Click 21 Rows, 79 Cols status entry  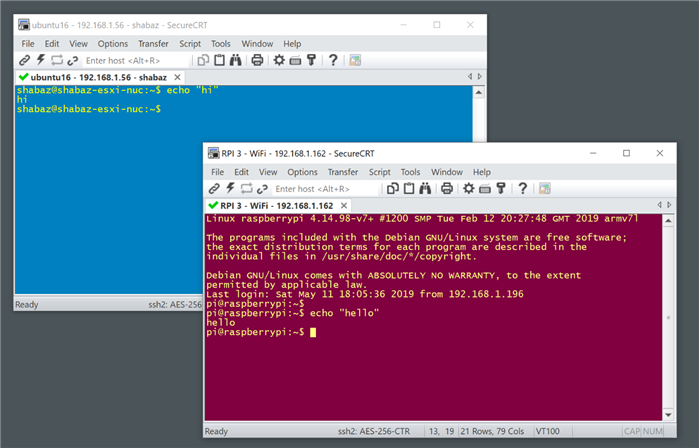coord(492,432)
